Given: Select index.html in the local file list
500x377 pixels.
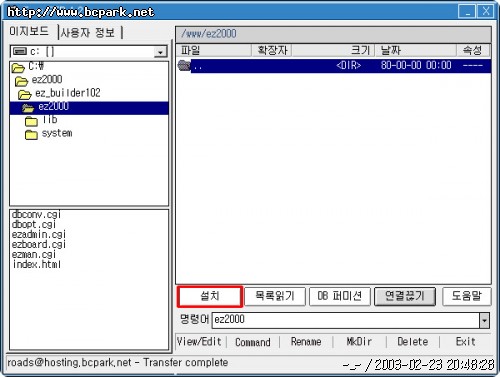Looking at the screenshot, I should point(36,264).
